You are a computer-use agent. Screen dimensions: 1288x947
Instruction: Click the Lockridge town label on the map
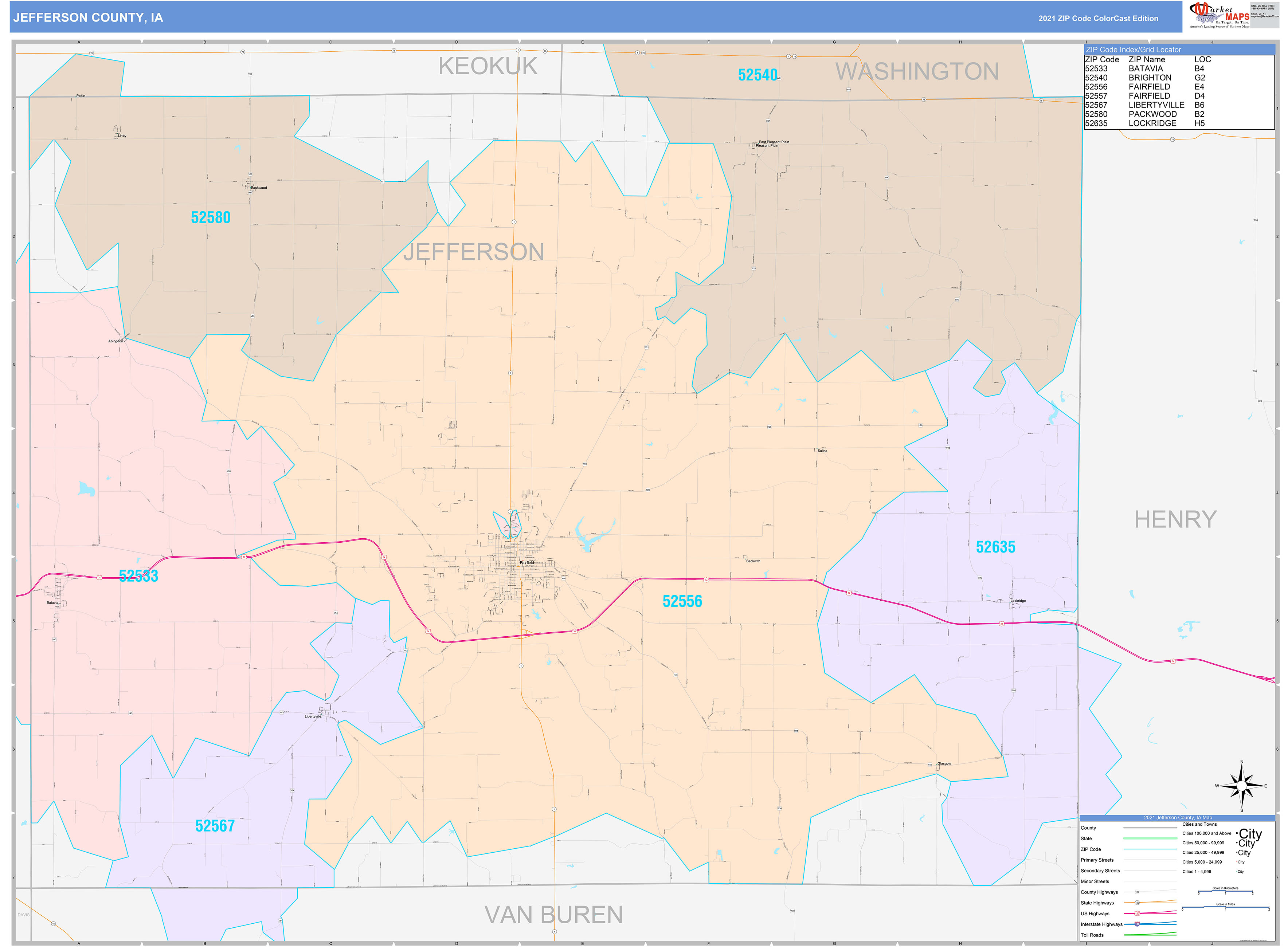[x=1018, y=601]
